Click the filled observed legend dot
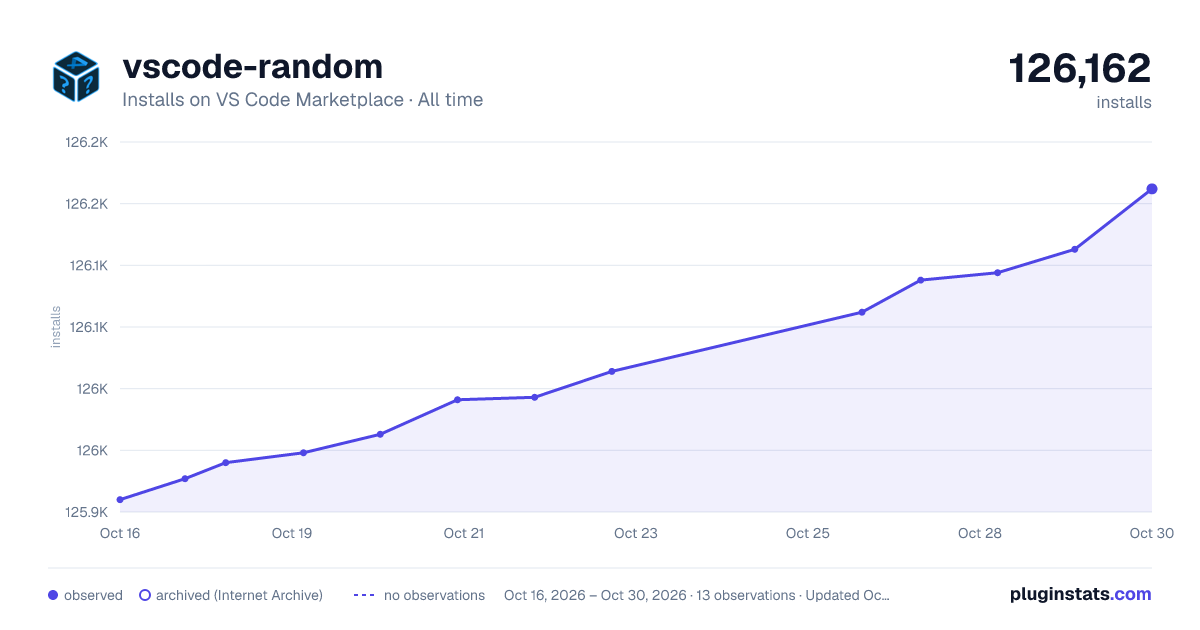This screenshot has height=630, width=1200. click(x=53, y=595)
